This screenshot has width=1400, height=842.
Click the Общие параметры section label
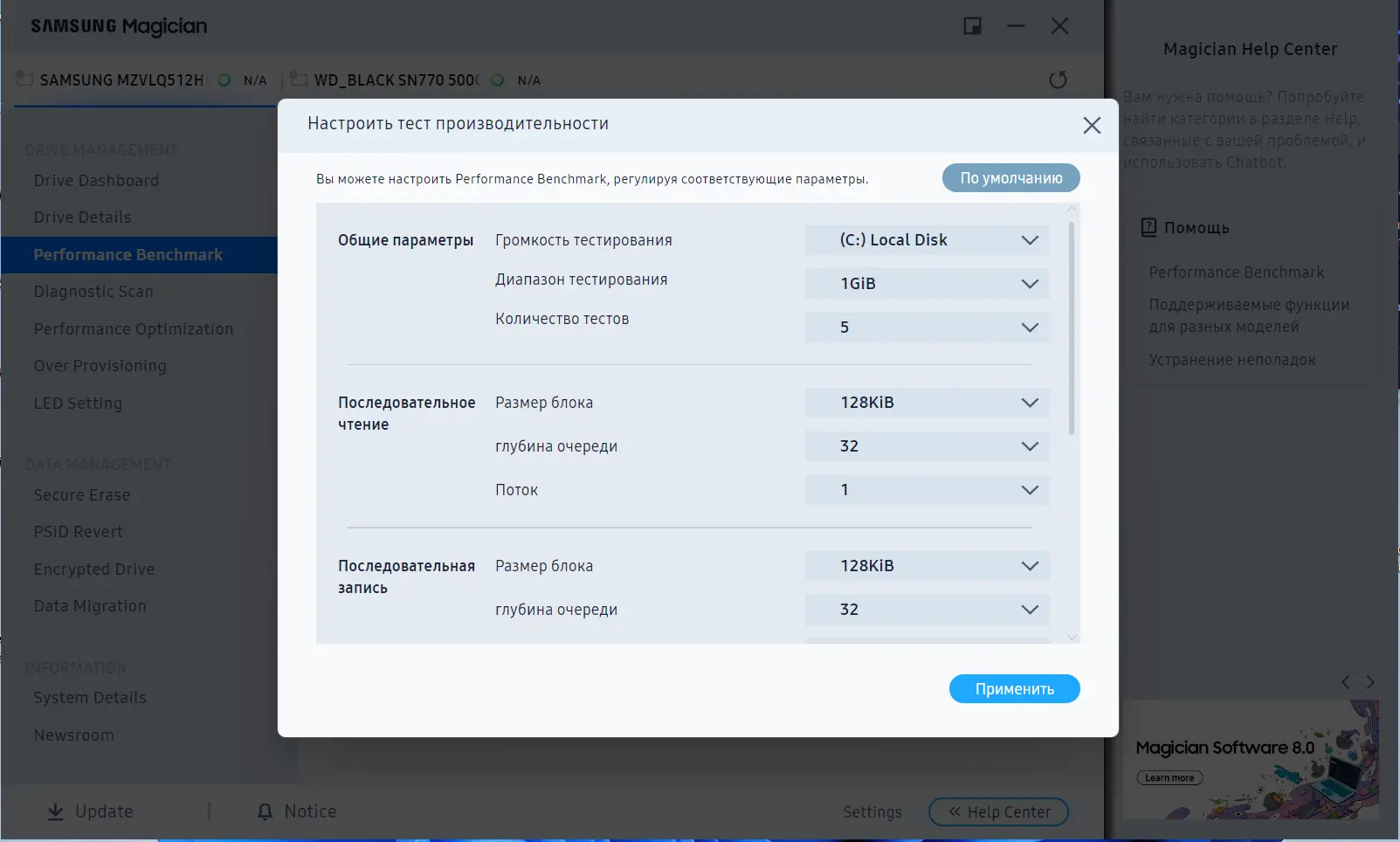pyautogui.click(x=406, y=240)
